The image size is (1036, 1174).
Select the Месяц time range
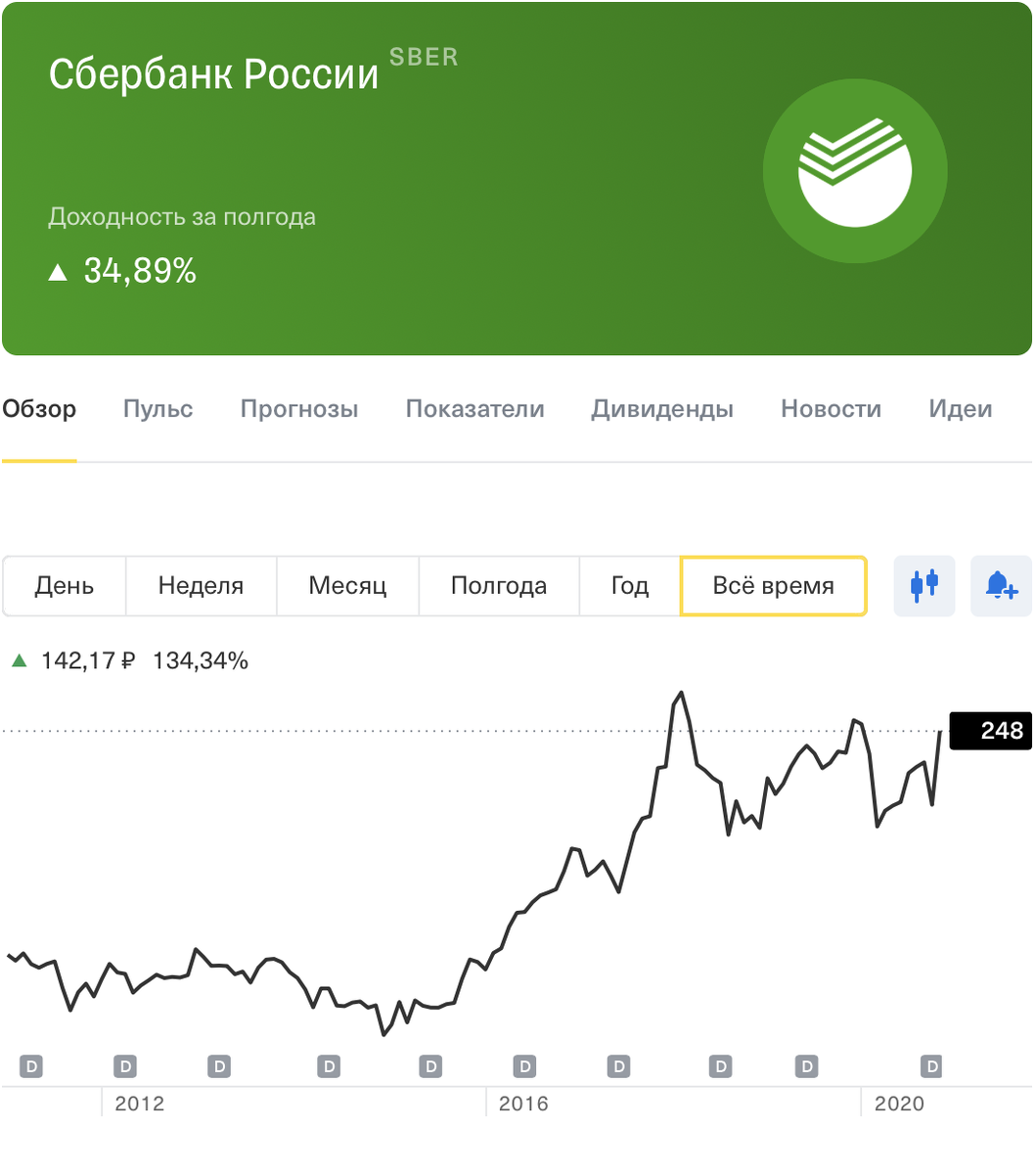(347, 585)
